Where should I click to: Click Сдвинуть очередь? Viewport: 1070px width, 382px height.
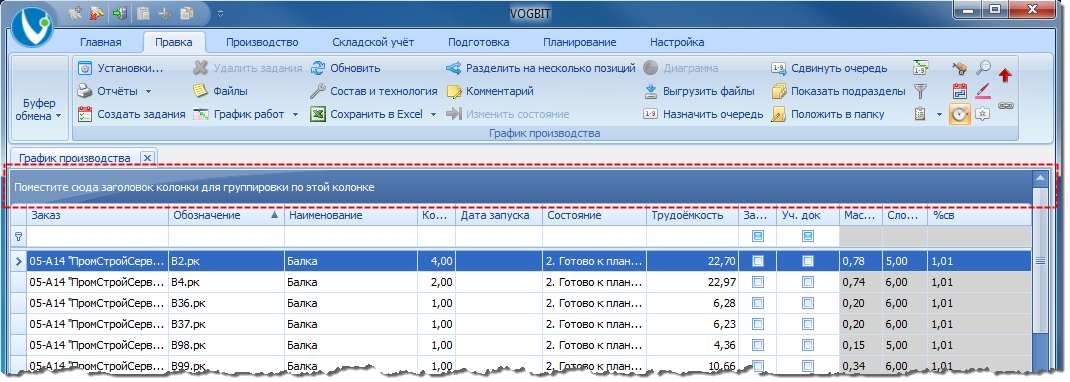[x=829, y=68]
